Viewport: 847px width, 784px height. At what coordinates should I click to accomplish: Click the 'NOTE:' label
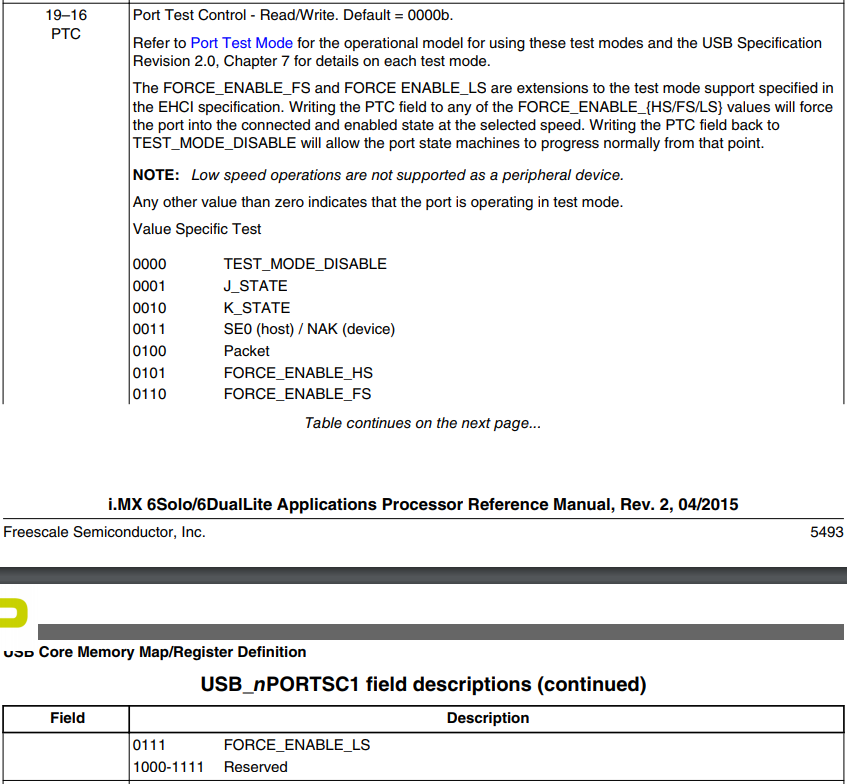156,175
